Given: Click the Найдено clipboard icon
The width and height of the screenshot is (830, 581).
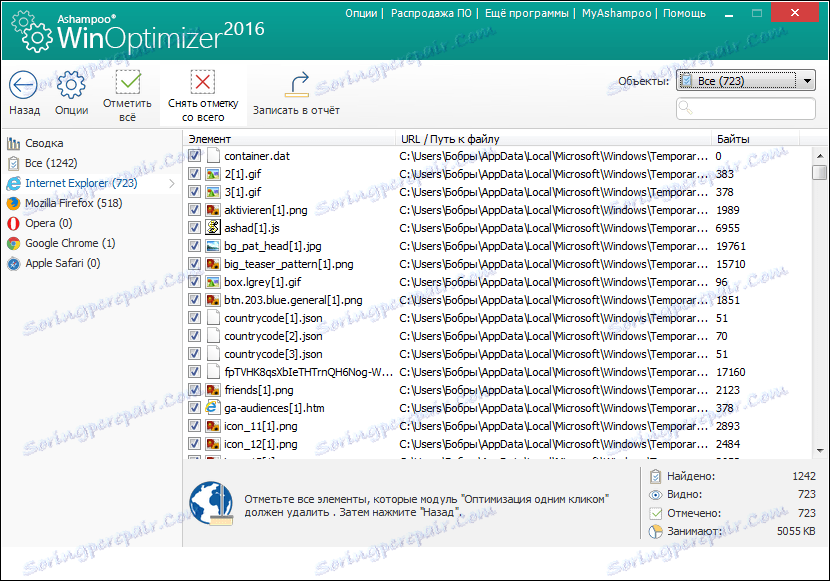Looking at the screenshot, I should tap(655, 476).
